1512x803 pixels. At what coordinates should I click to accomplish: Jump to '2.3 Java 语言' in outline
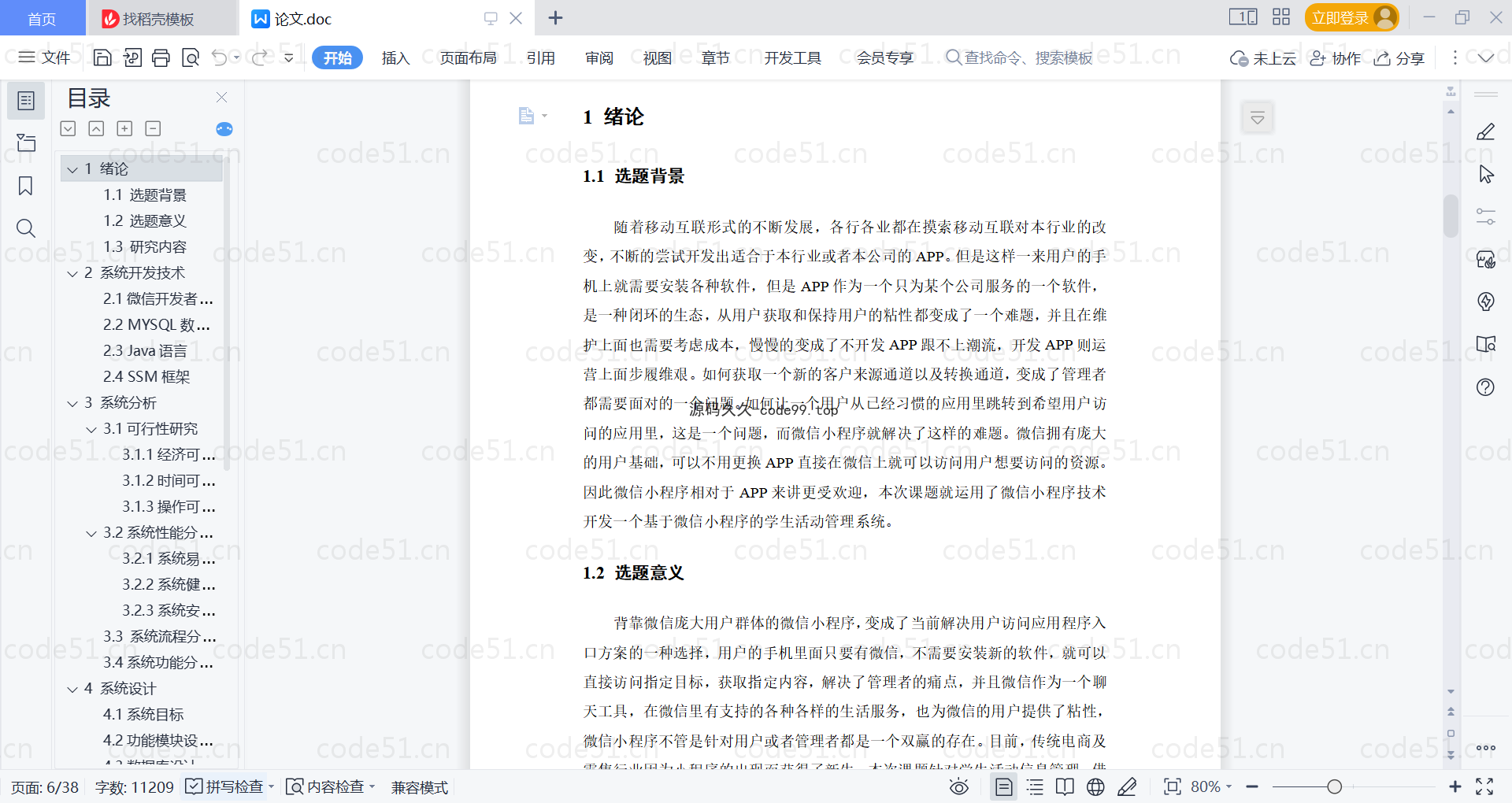(145, 351)
